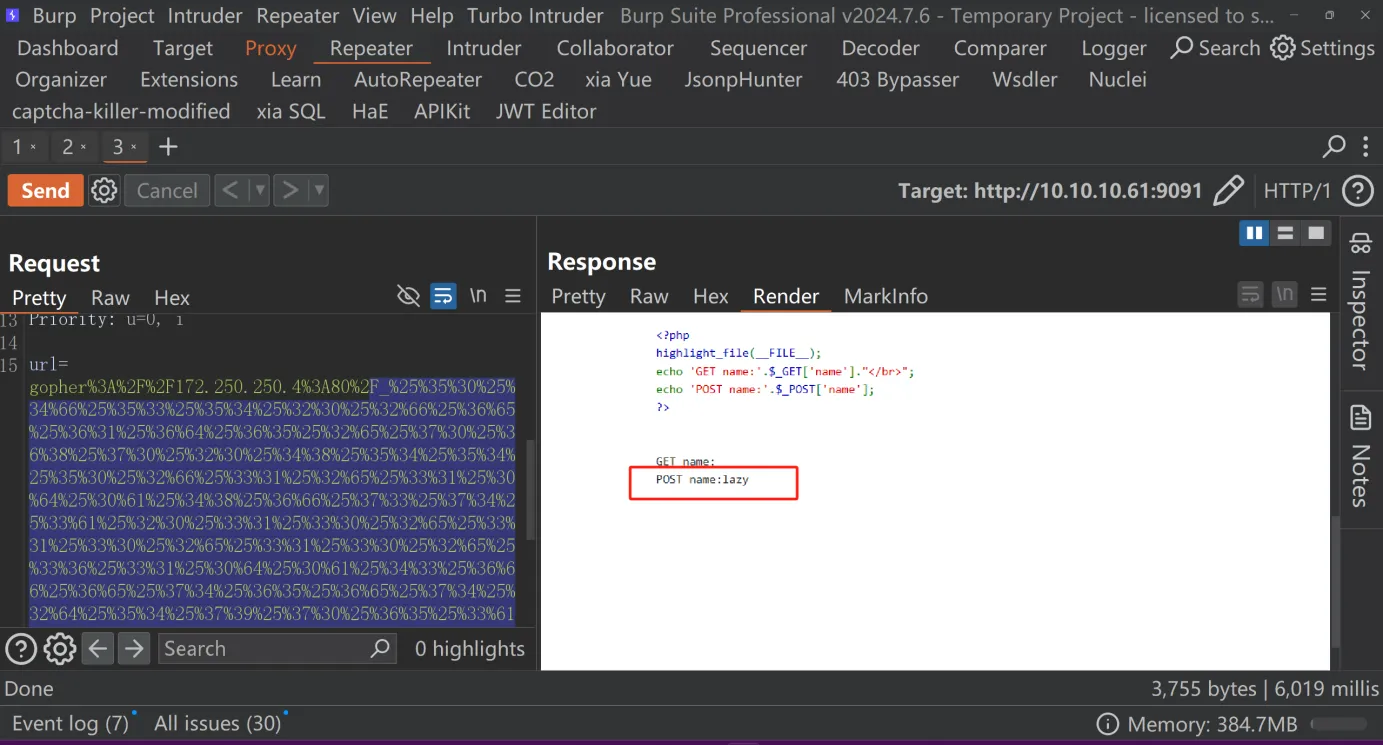Screen dimensions: 1383x745
Task: Close Repeater tab 3
Action: 133,147
